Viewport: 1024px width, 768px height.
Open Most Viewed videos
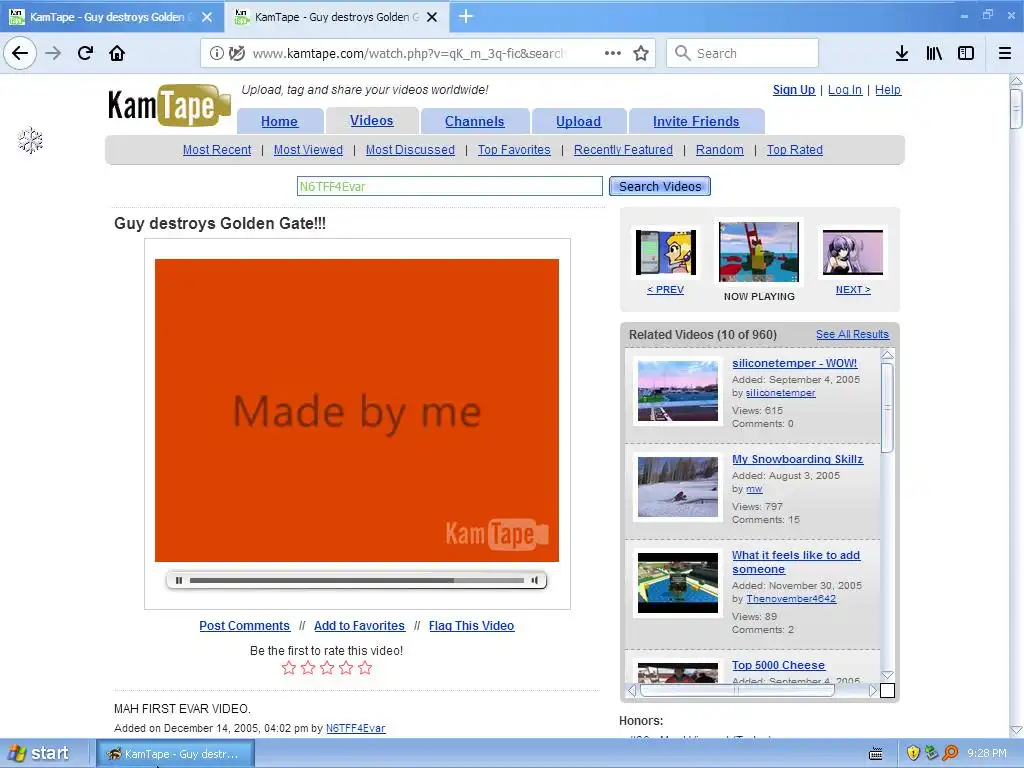click(308, 150)
